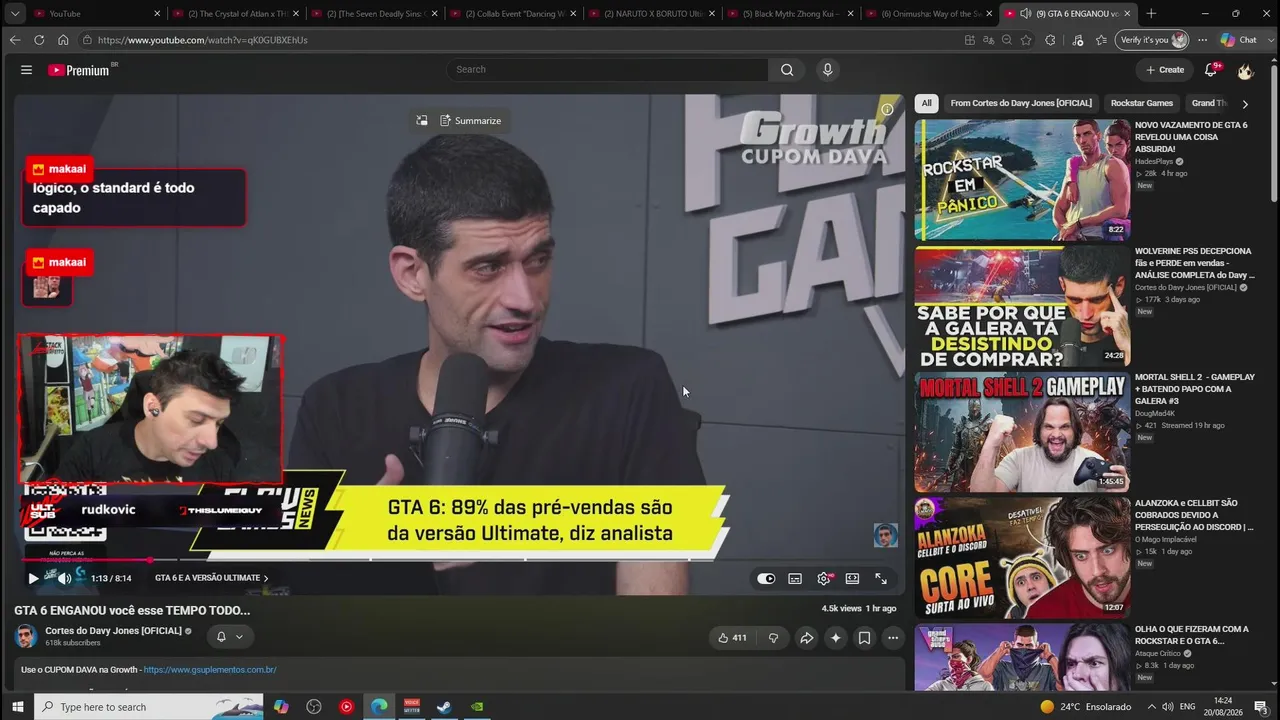The image size is (1280, 720).
Task: Open more actions three-dot menu
Action: pyautogui.click(x=893, y=638)
